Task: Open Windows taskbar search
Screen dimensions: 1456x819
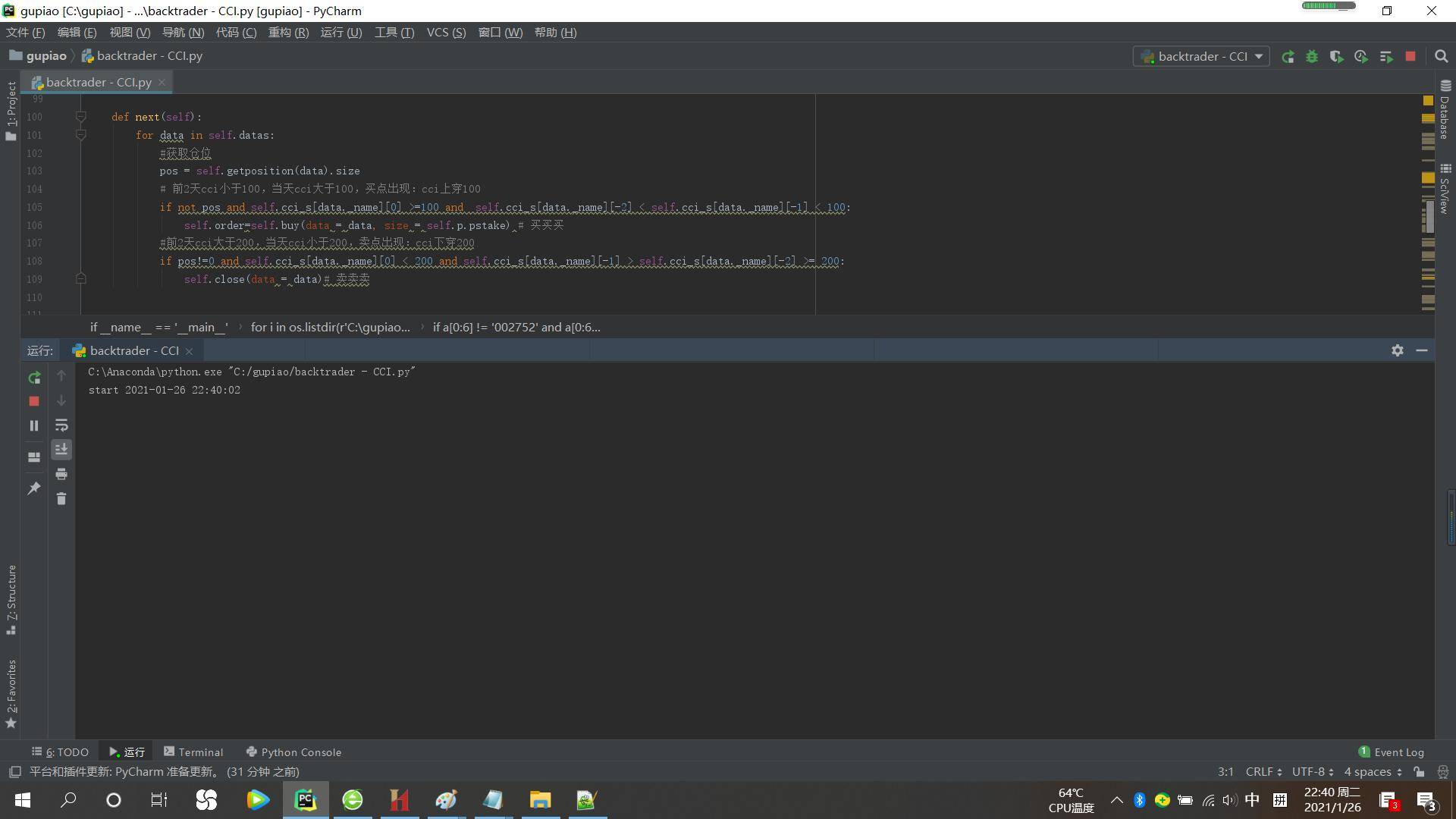Action: [x=68, y=800]
